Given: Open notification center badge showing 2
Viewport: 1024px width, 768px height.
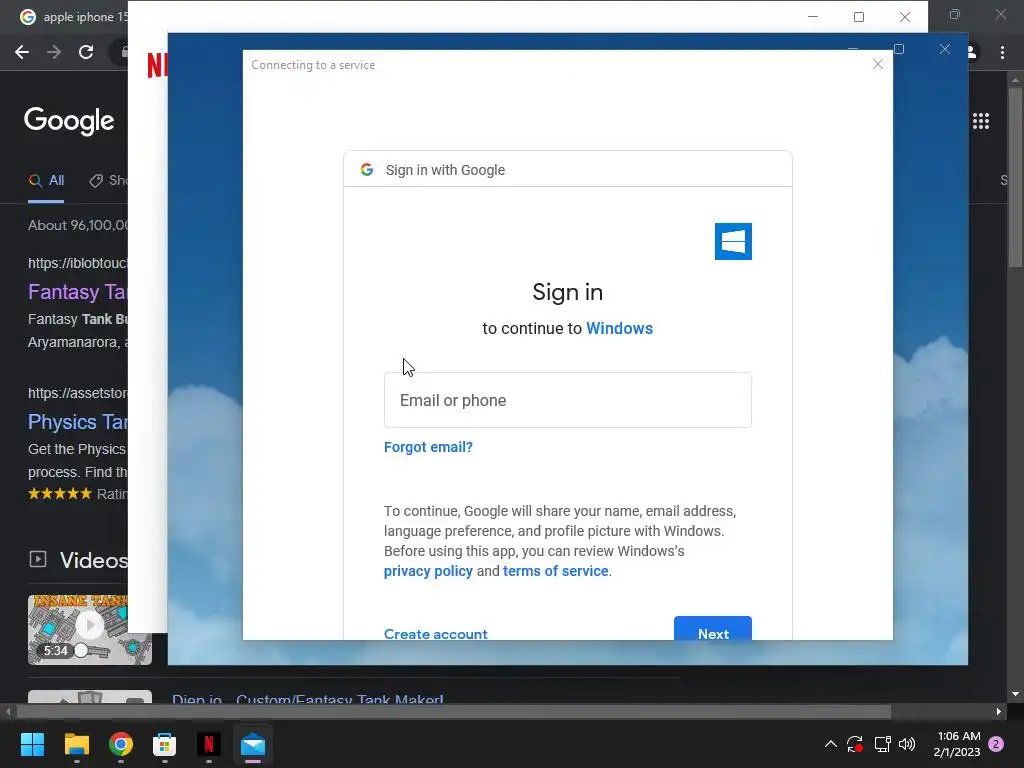Looking at the screenshot, I should point(996,744).
